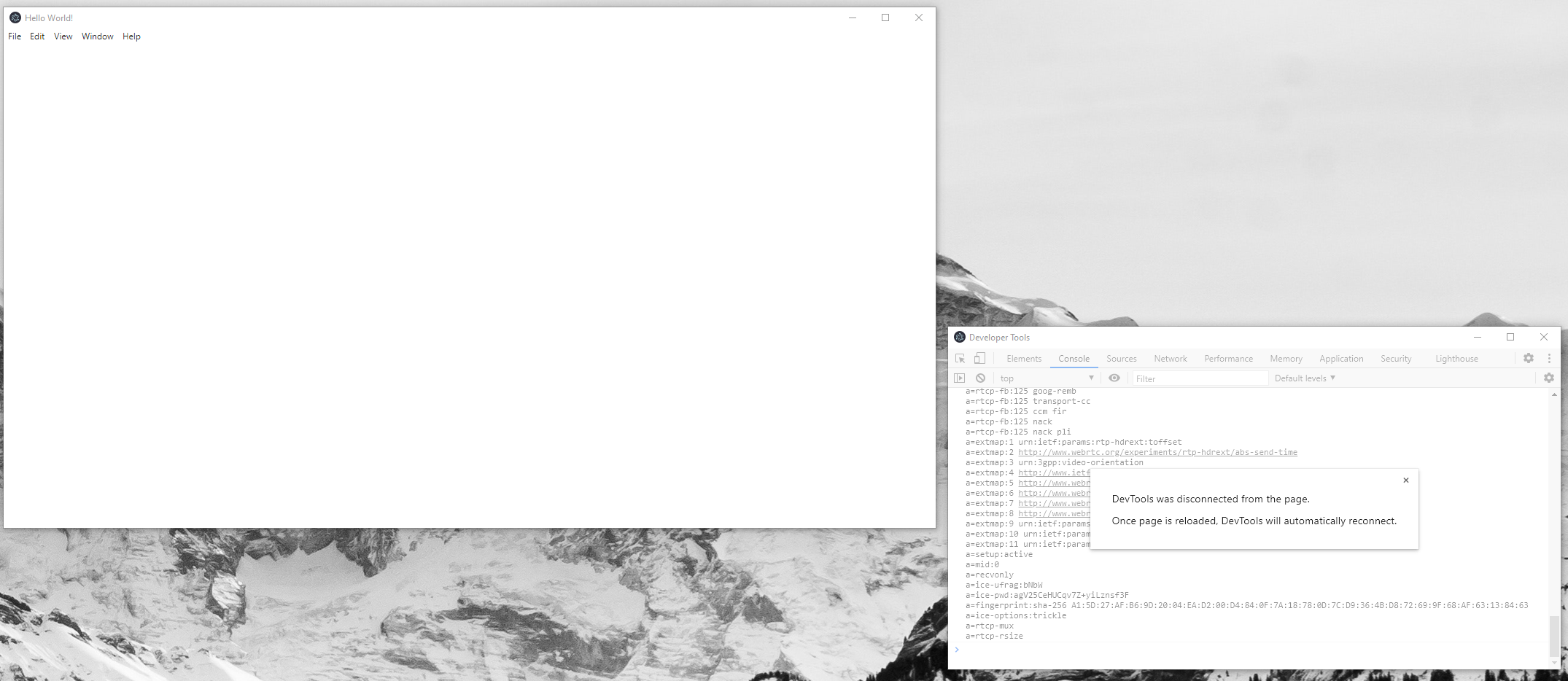Viewport: 1568px width, 681px height.
Task: Expand the JavaScript context dropdown showing top
Action: point(1046,378)
